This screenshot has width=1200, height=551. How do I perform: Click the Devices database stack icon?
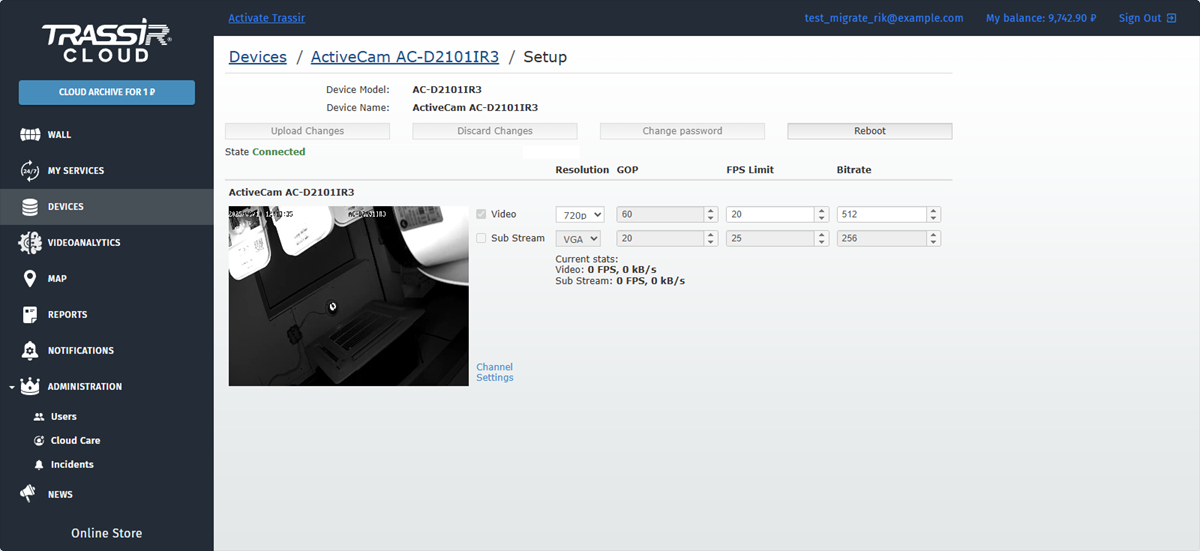30,207
